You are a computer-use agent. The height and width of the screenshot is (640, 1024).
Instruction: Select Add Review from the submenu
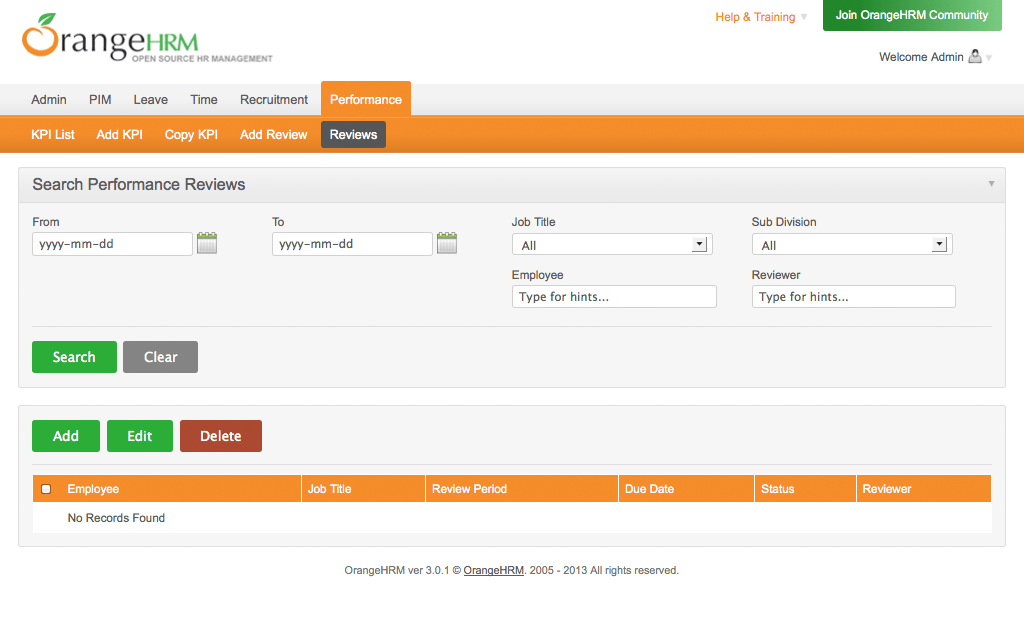tap(273, 134)
